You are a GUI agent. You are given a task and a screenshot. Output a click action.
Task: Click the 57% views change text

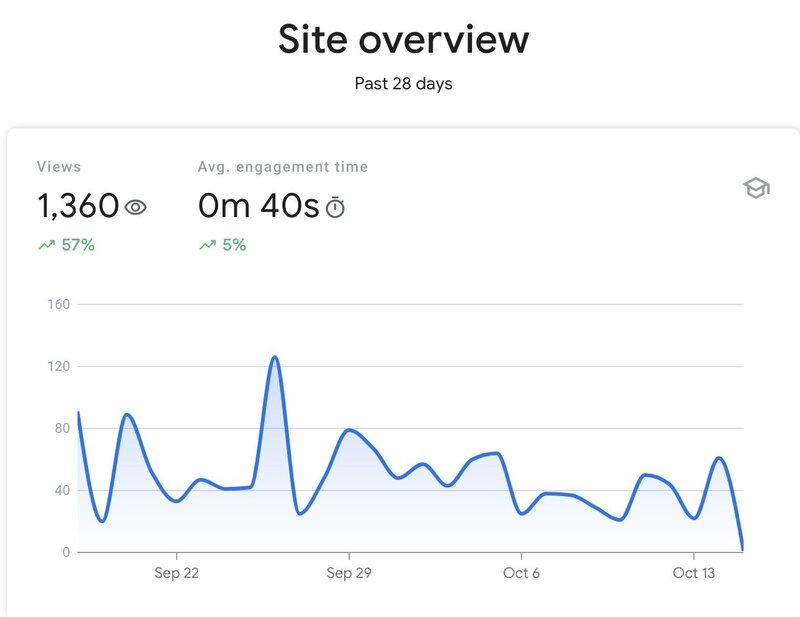pyautogui.click(x=77, y=245)
